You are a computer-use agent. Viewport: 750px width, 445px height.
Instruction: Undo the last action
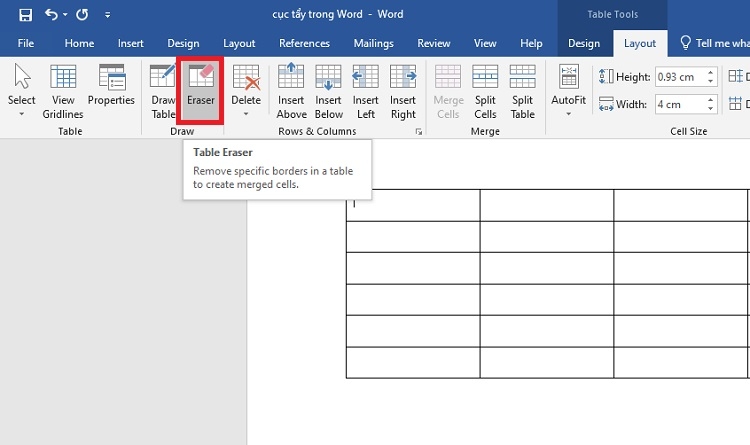pyautogui.click(x=51, y=15)
